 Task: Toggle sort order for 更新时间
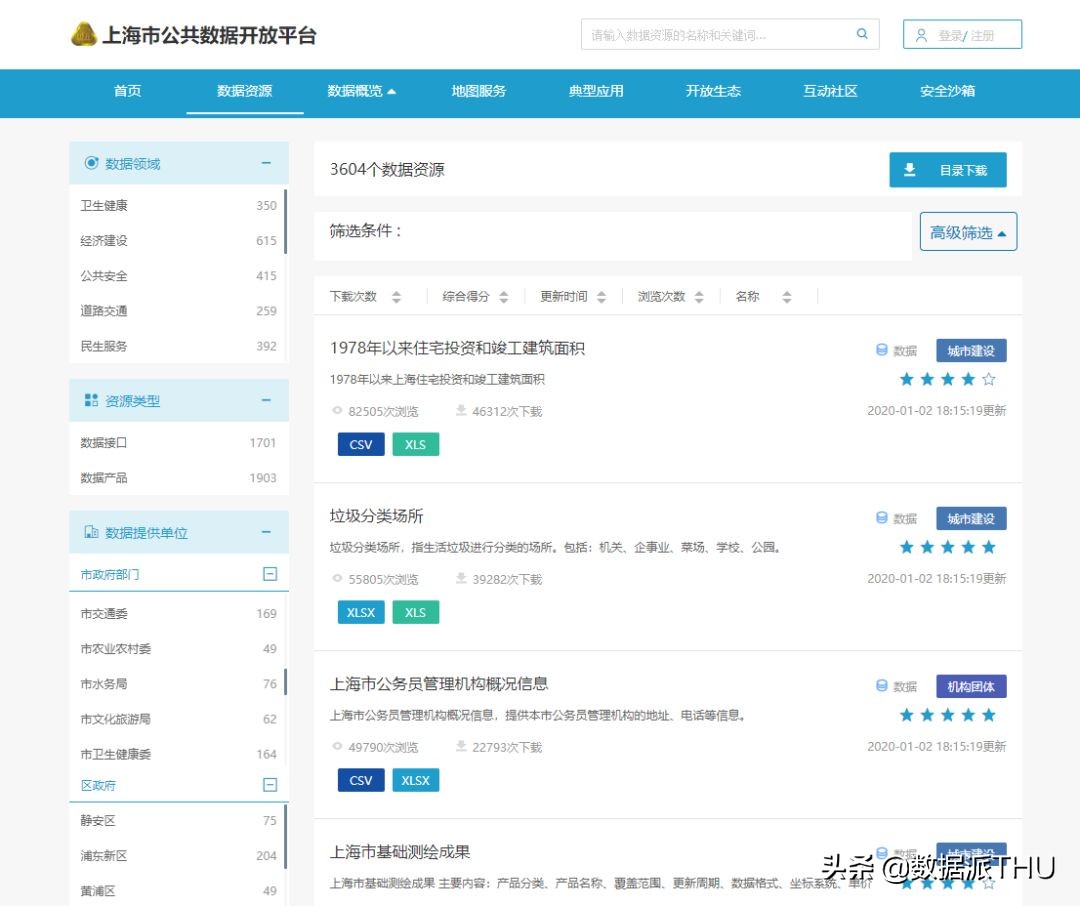[x=601, y=296]
